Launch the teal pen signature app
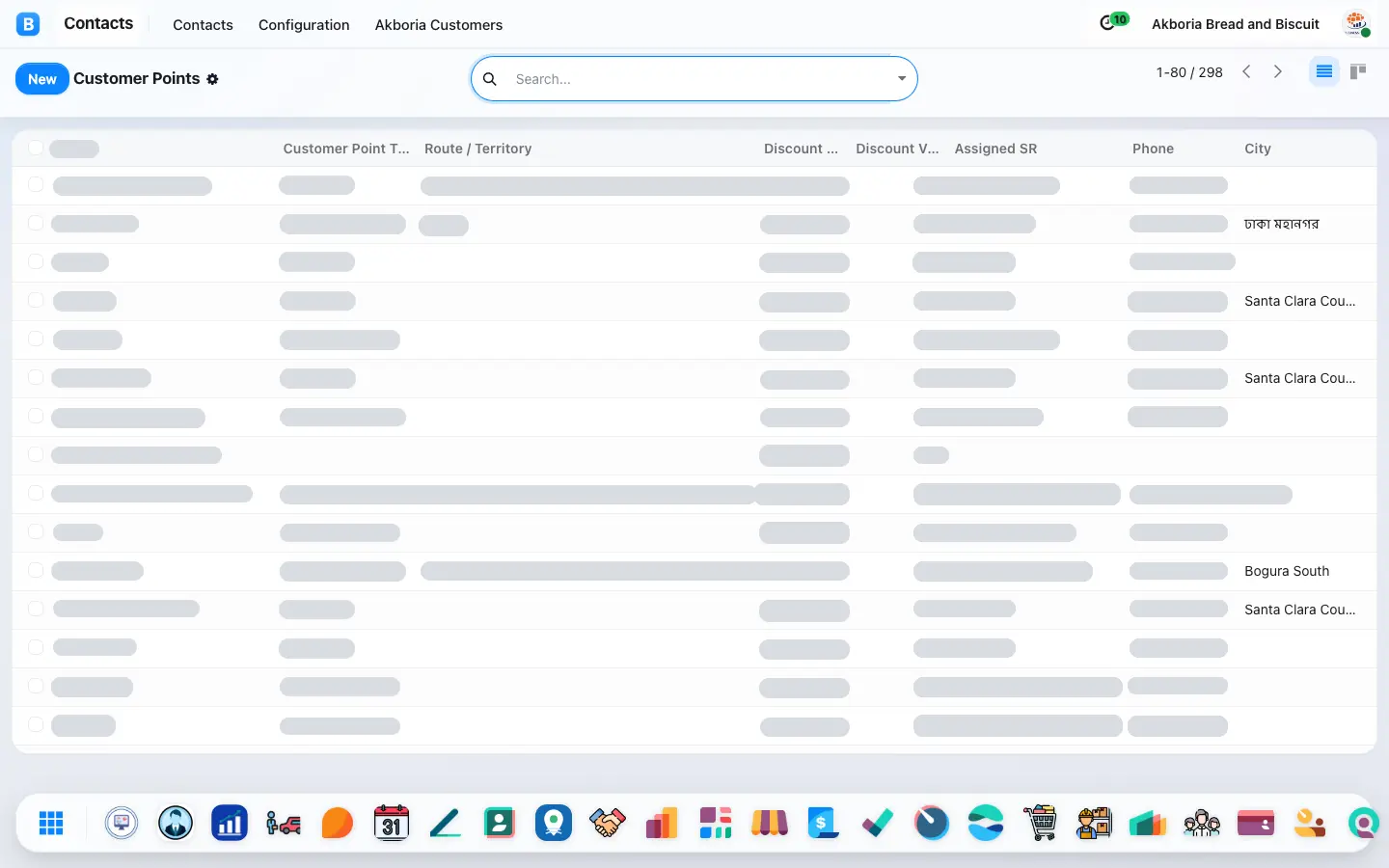This screenshot has height=868, width=1389. pyautogui.click(x=446, y=823)
